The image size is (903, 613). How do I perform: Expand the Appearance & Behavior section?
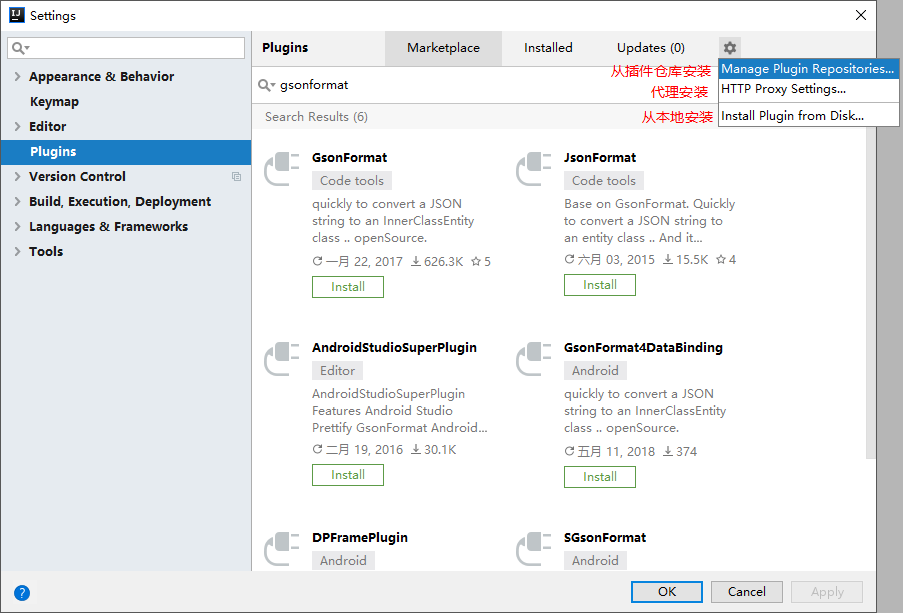pos(18,77)
